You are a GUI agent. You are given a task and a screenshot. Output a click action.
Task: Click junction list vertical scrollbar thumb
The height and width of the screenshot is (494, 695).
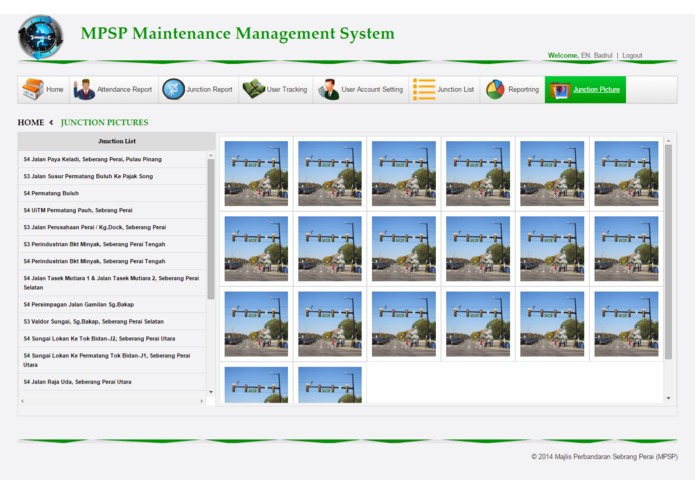coord(211,229)
